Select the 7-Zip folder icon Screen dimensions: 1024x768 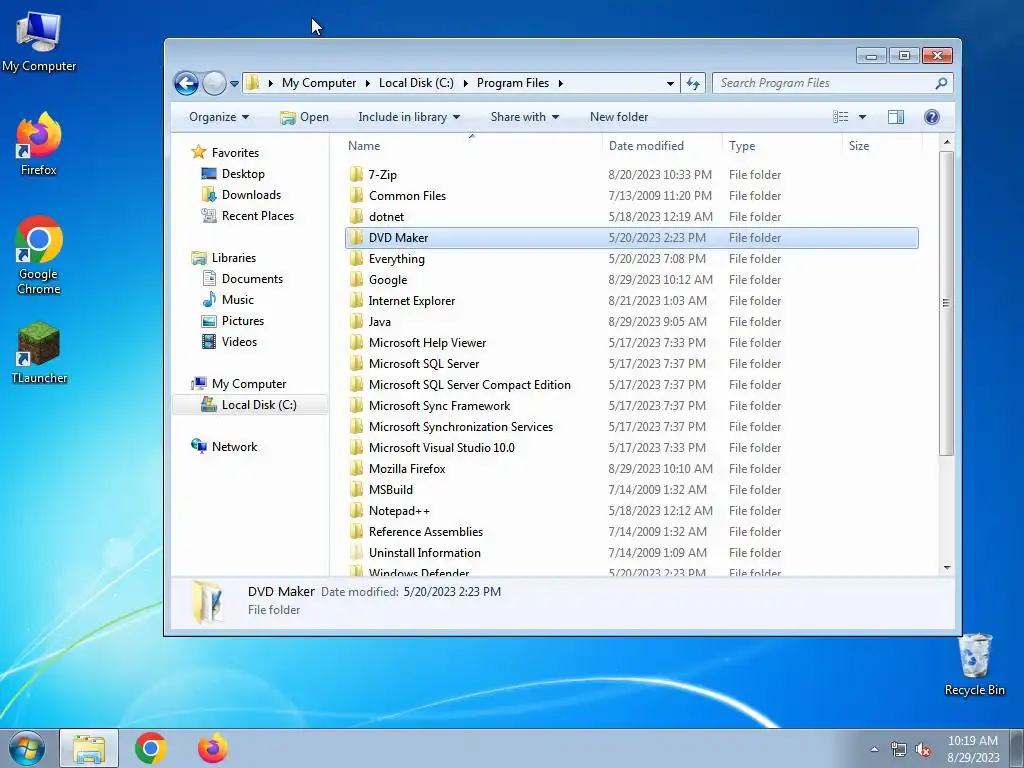click(x=356, y=174)
